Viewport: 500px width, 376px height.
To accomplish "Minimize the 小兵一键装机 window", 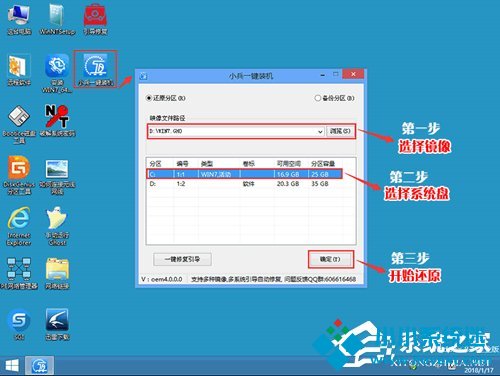I will pyautogui.click(x=322, y=75).
